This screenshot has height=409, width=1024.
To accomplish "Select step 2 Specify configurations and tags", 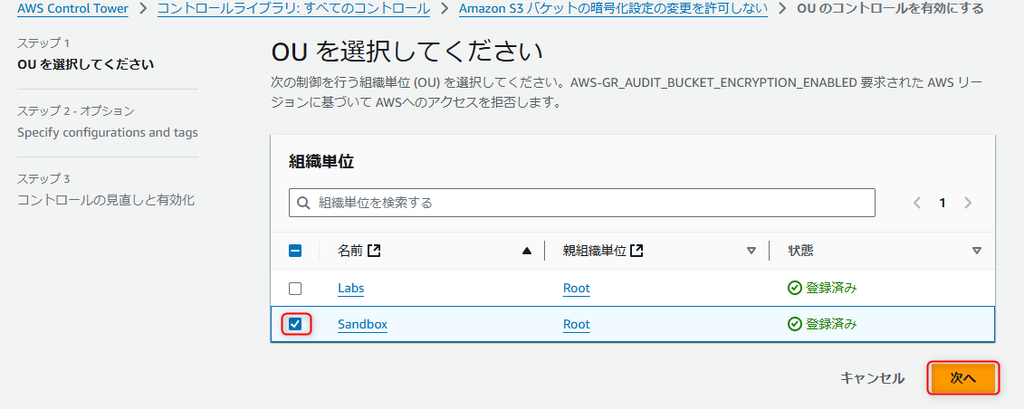I will [x=108, y=133].
